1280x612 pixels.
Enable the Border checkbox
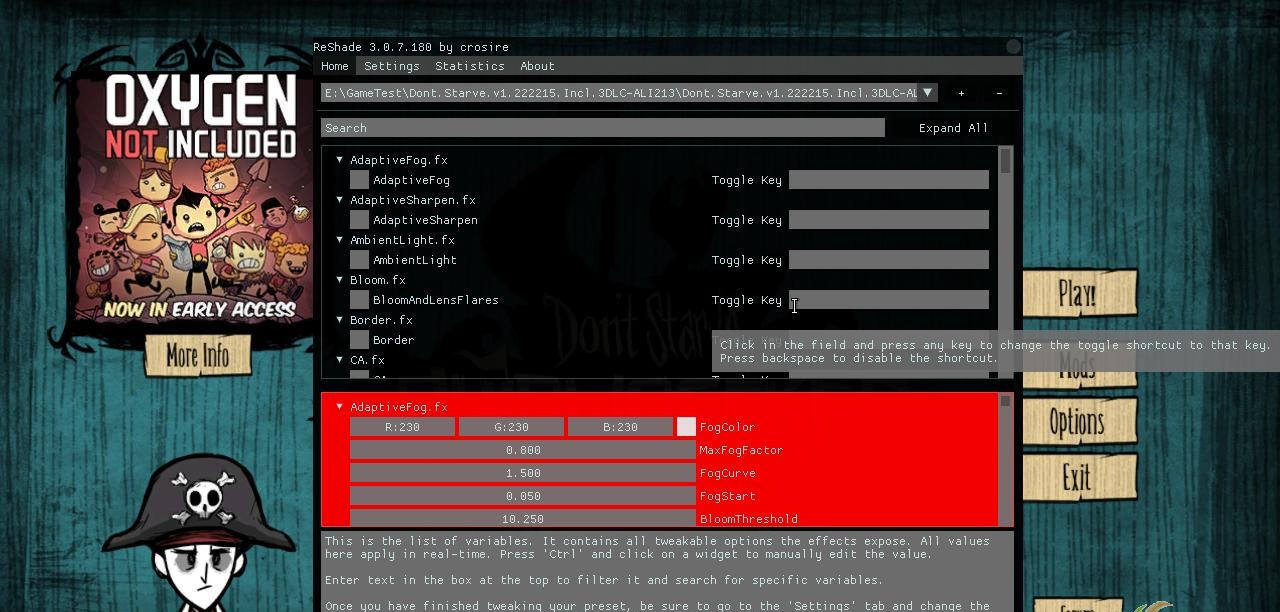[359, 340]
